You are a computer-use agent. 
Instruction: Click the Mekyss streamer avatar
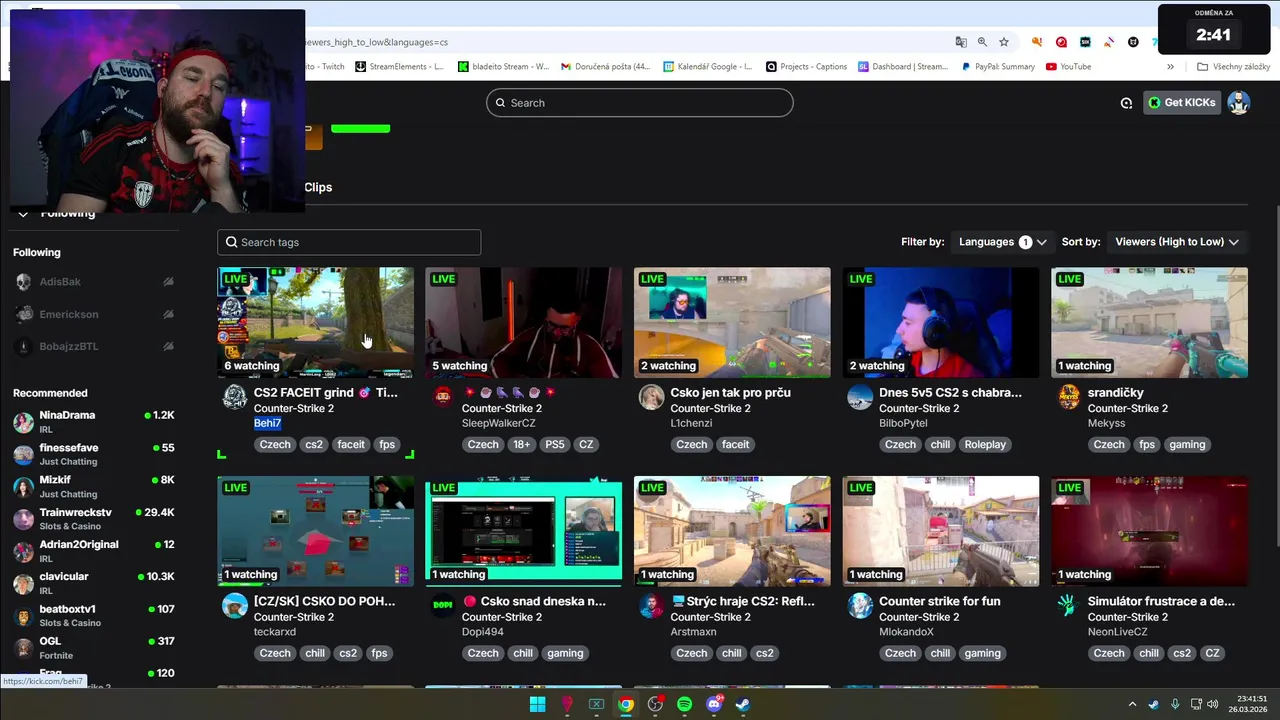coord(1069,397)
